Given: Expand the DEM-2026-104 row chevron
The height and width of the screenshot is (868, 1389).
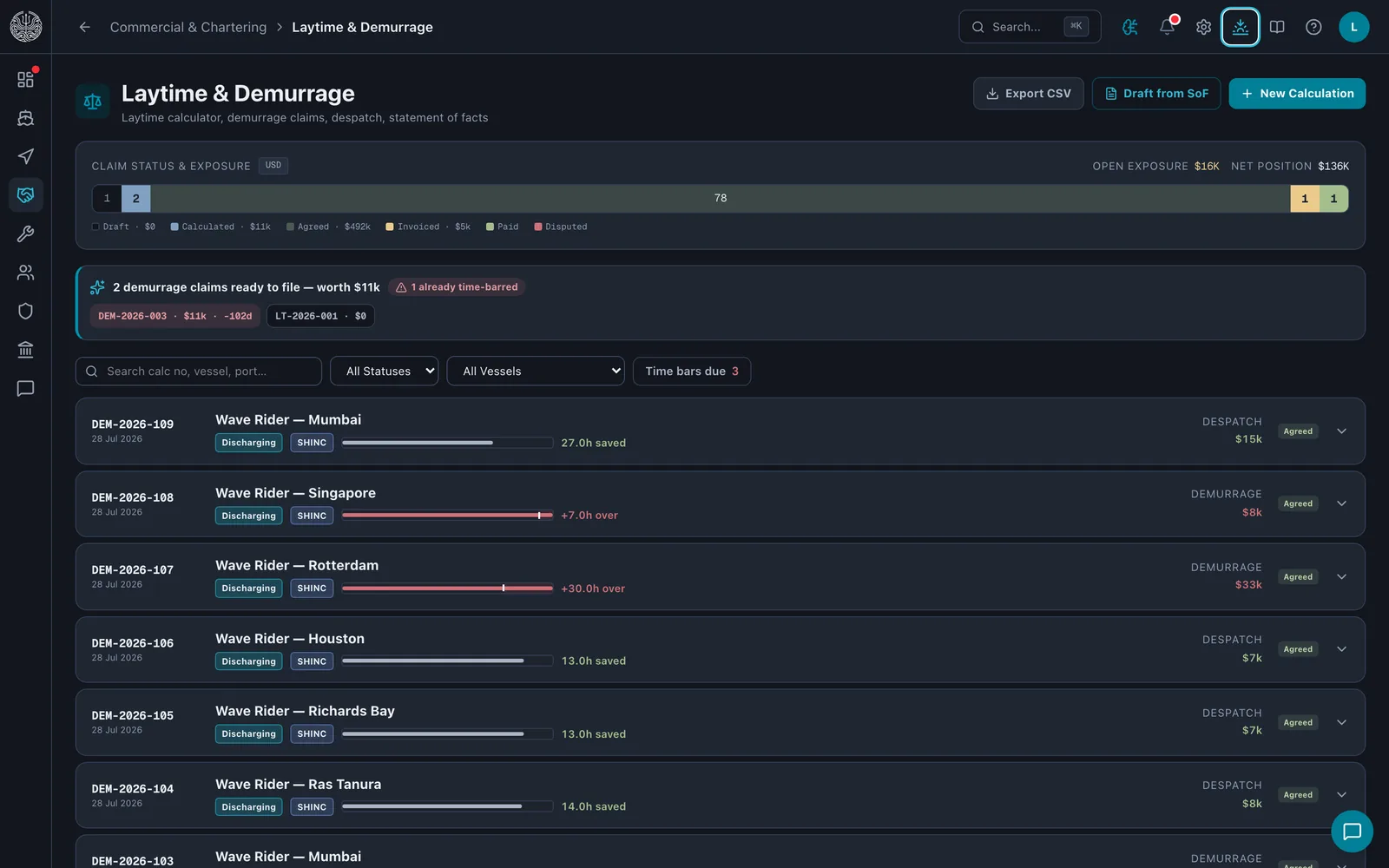Looking at the screenshot, I should (x=1341, y=795).
